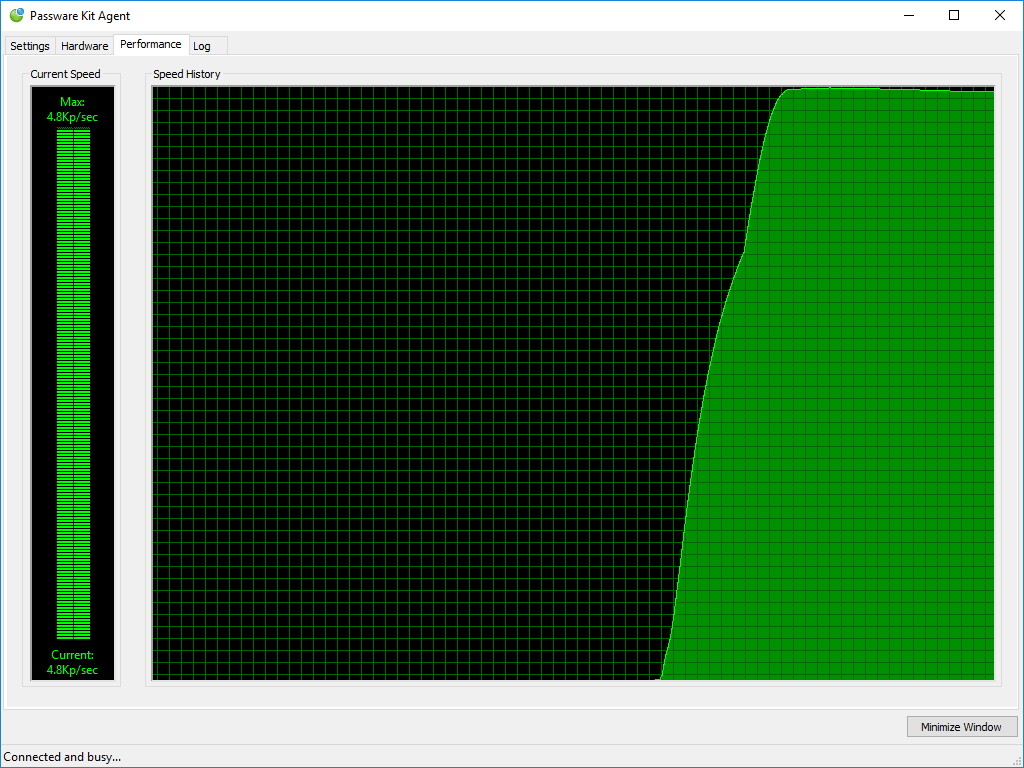Minimize the window from the title bar
The width and height of the screenshot is (1024, 768).
(908, 16)
